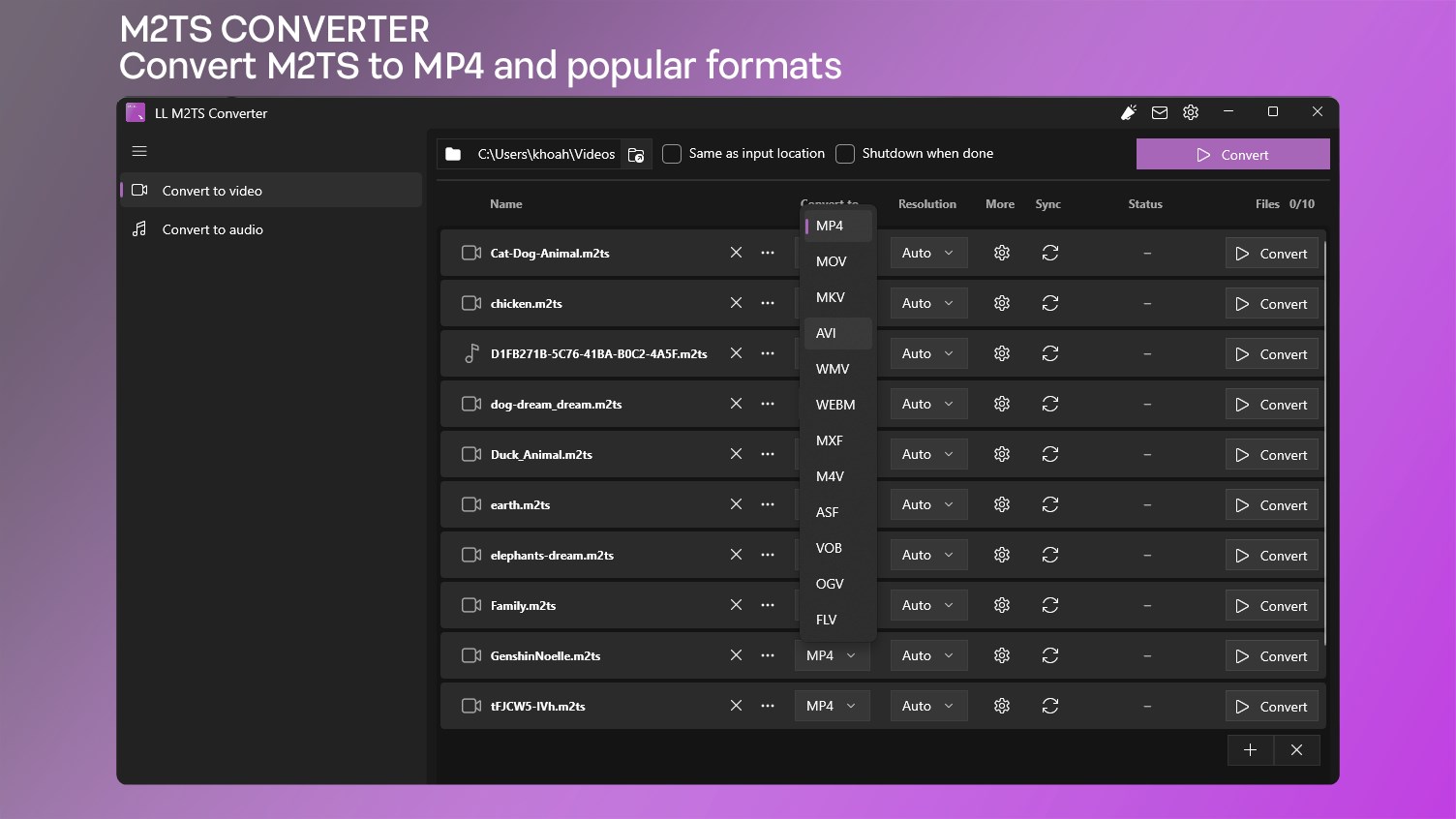Remove dog-dream_dream.m2ts with its X icon
The width and height of the screenshot is (1456, 819).
[x=736, y=404]
